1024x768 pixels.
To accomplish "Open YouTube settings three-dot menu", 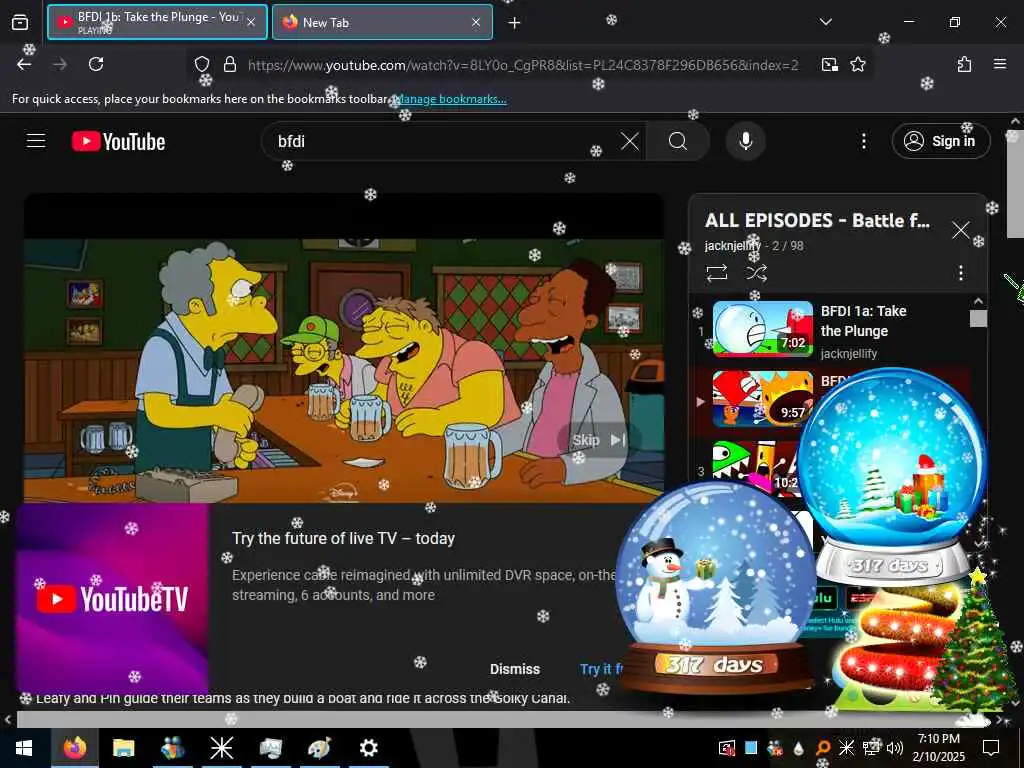I will [864, 141].
